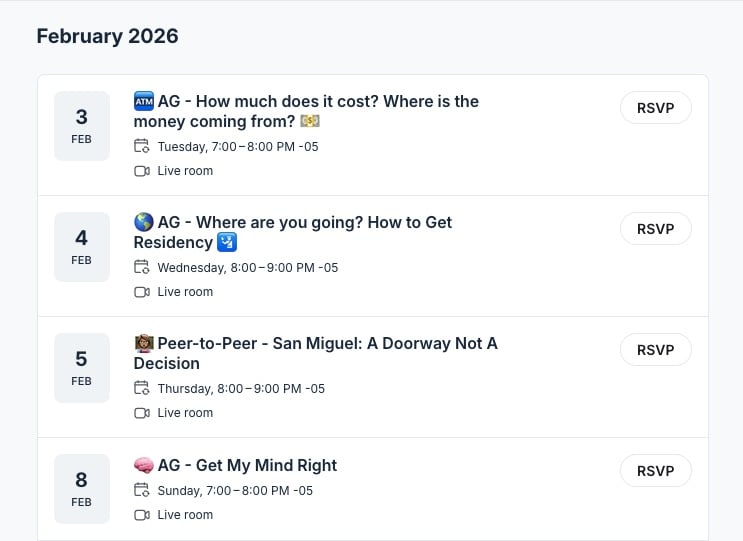743x541 pixels.
Task: RSVP to the How to Get Residency event
Action: [655, 229]
